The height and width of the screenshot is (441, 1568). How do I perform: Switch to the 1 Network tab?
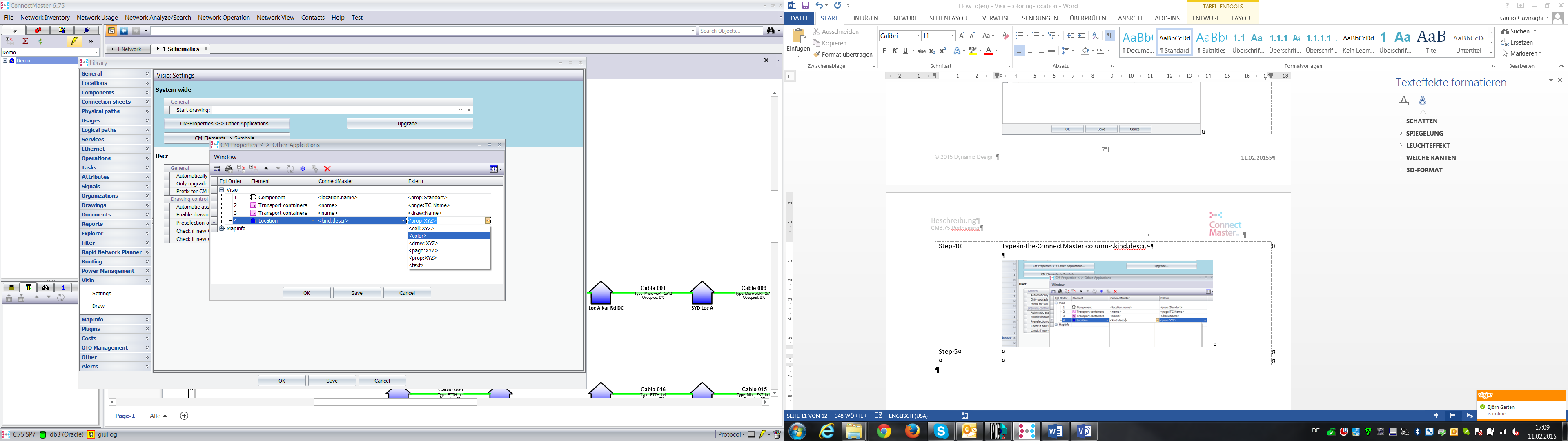(x=129, y=49)
